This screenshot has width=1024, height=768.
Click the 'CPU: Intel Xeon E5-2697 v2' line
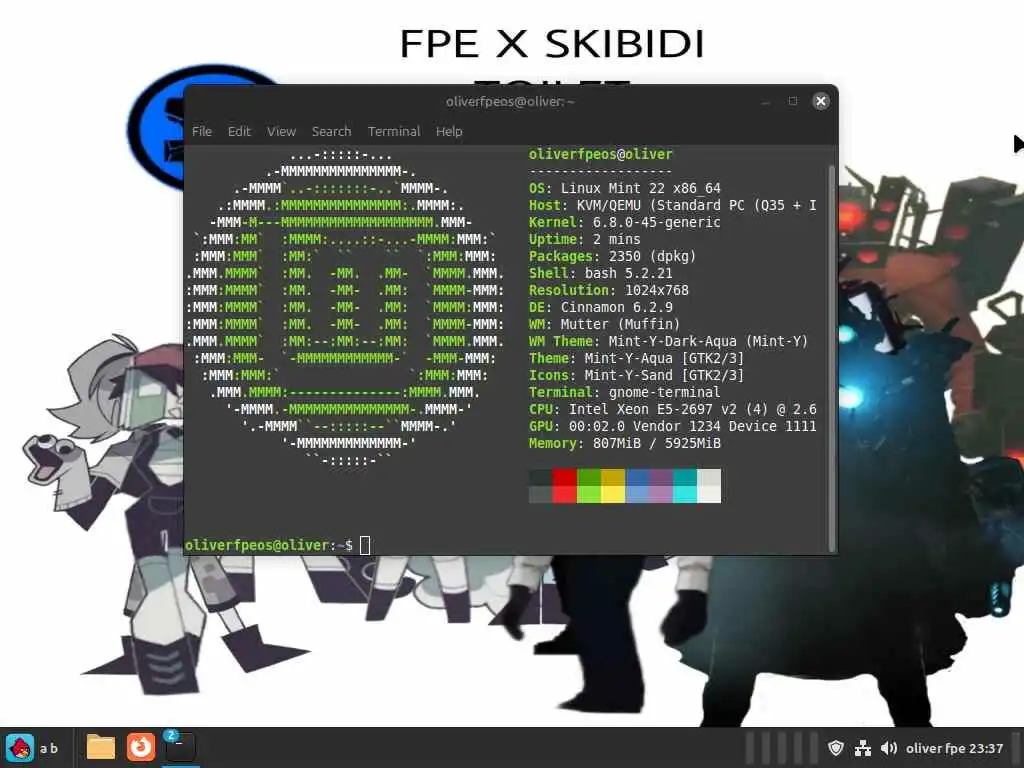(x=673, y=409)
